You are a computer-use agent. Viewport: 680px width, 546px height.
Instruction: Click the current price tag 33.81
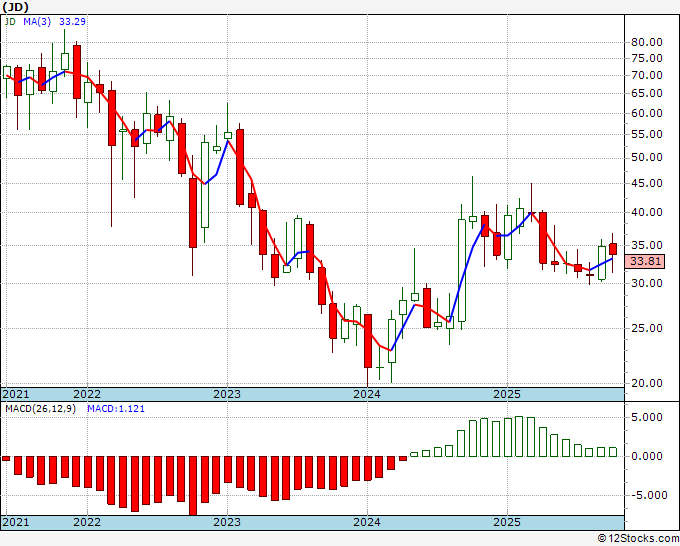tap(645, 261)
